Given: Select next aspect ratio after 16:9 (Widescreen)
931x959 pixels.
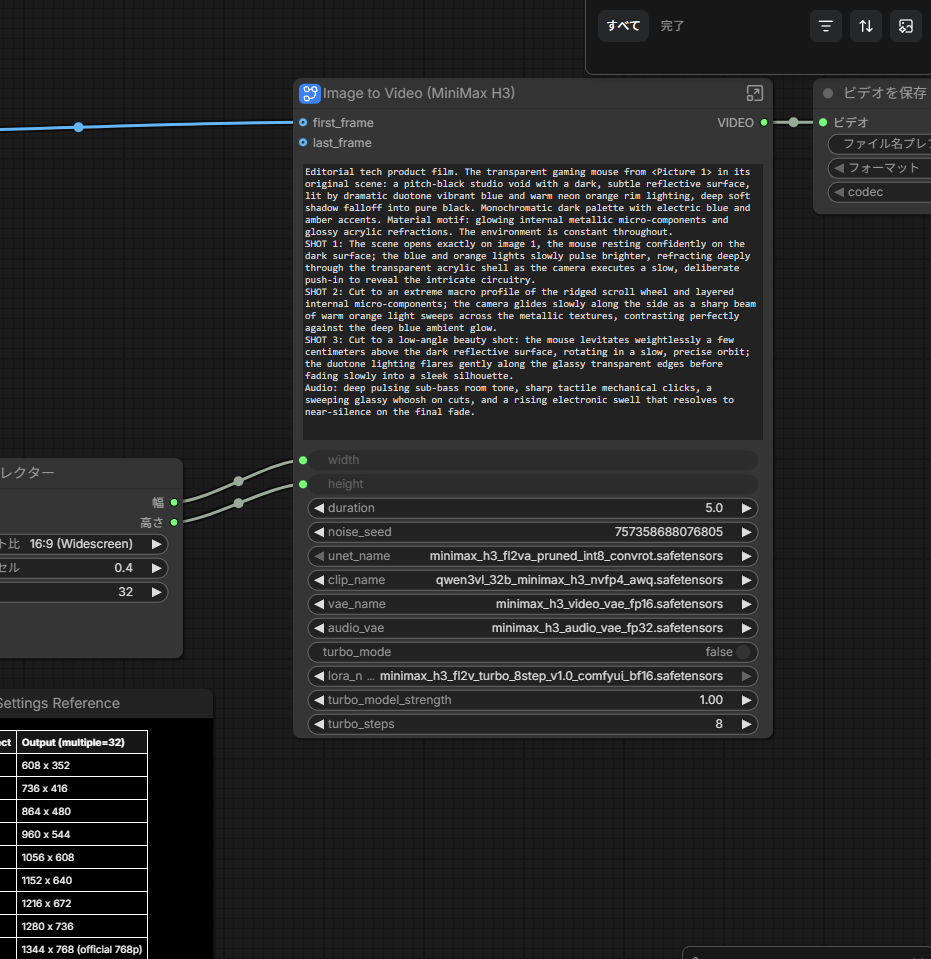Looking at the screenshot, I should (157, 544).
